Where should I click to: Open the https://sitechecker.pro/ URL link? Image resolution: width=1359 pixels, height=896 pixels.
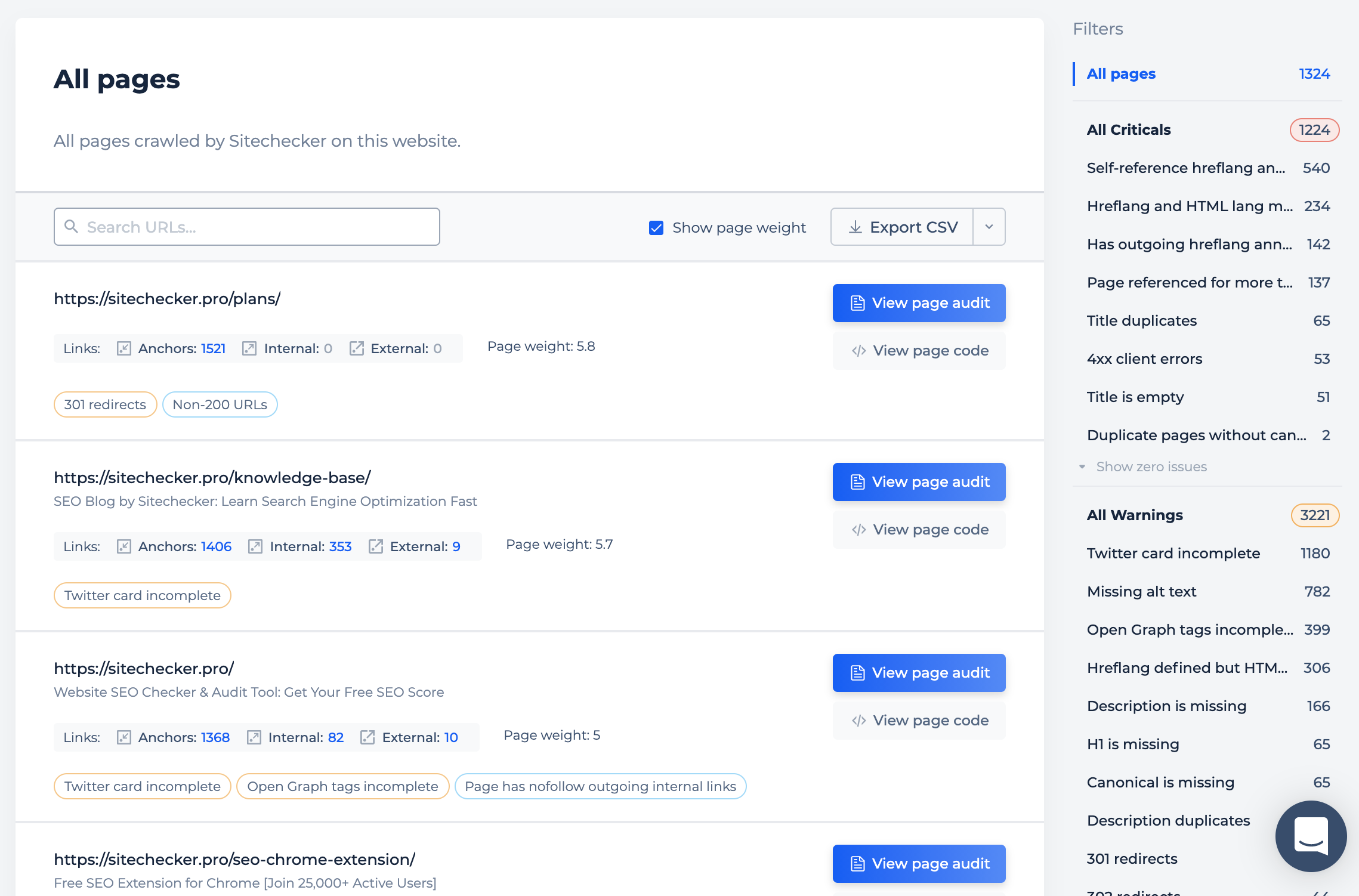pyautogui.click(x=144, y=668)
